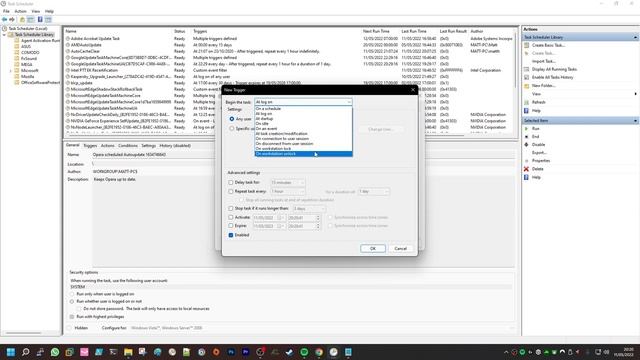Select 'Run only when user is logged on'
This screenshot has width=640, height=360.
tap(72, 294)
